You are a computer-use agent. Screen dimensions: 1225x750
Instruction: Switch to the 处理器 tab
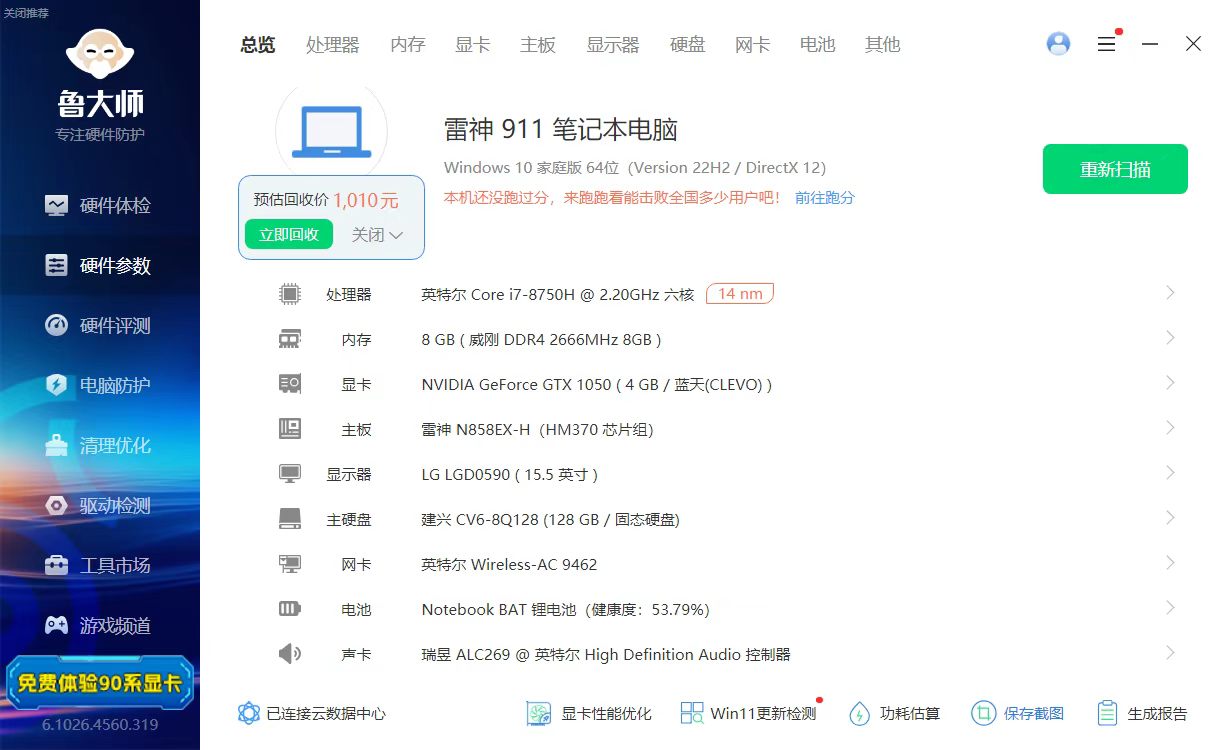click(x=332, y=45)
